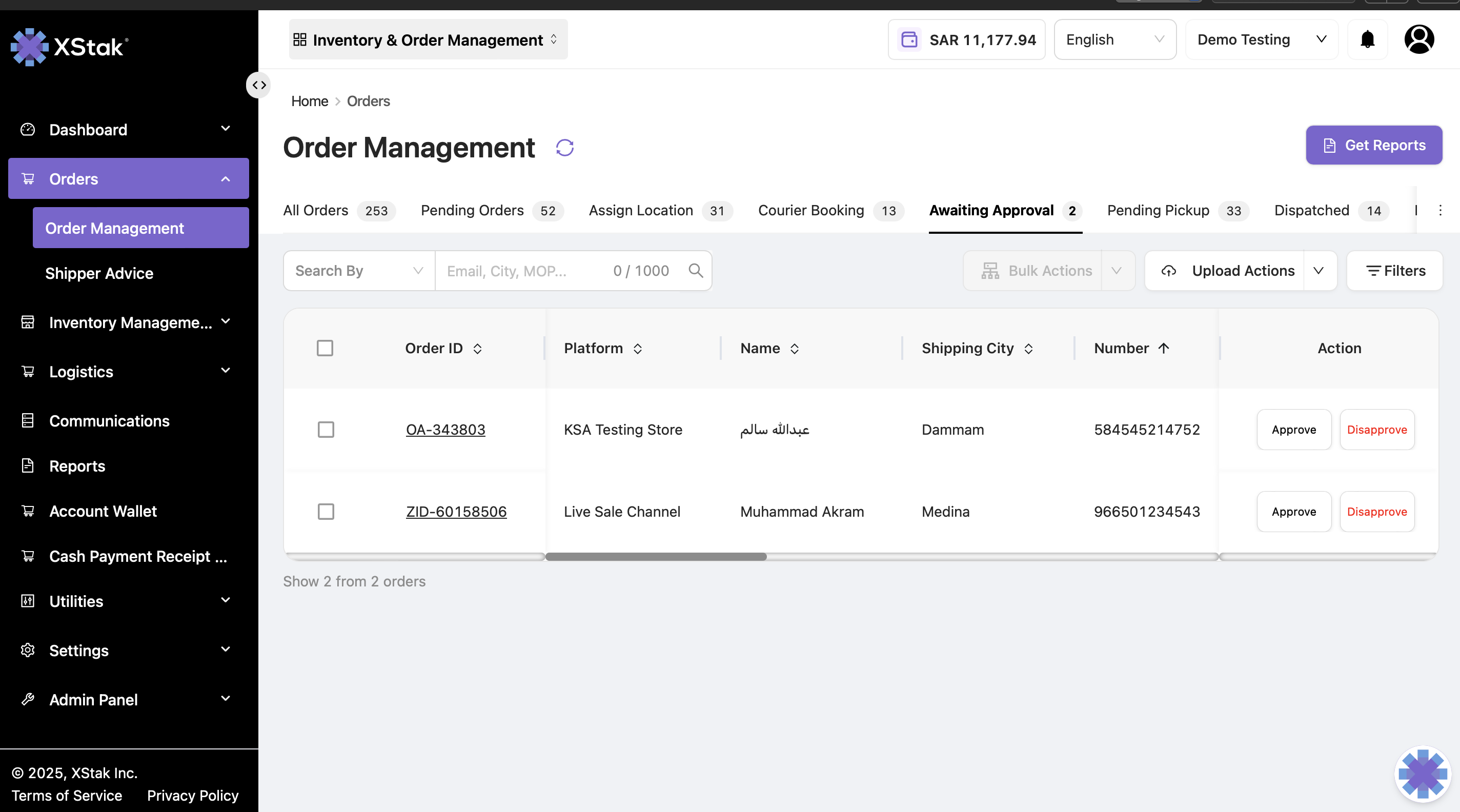Open the ZID-60158506 order link
Viewport: 1460px width, 812px height.
[x=456, y=512]
